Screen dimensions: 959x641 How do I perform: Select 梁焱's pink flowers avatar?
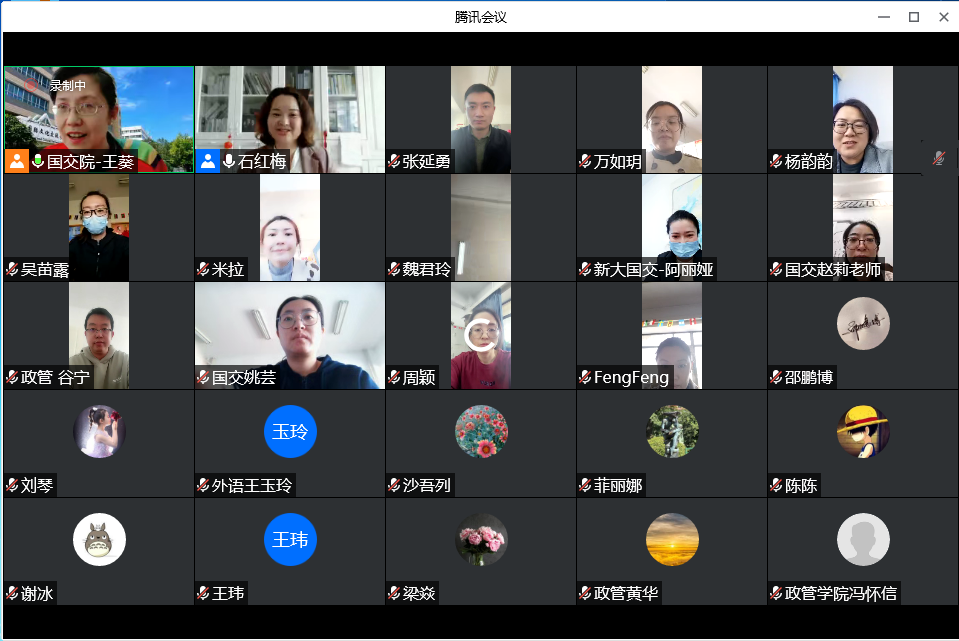click(481, 539)
